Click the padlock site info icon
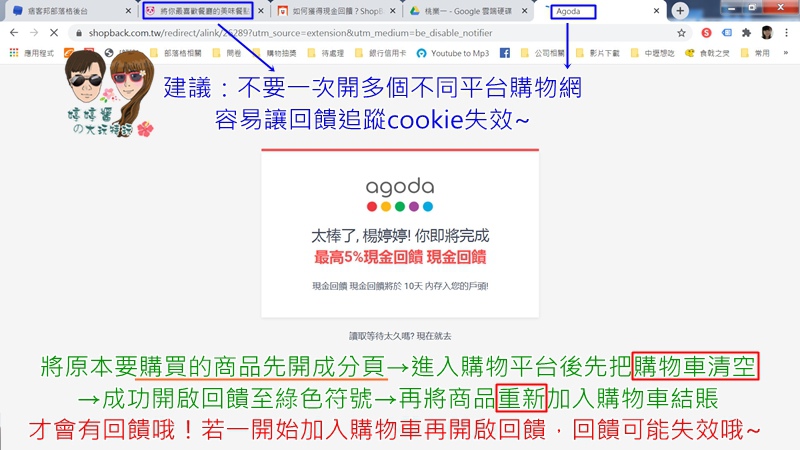This screenshot has height=450, width=800. pos(79,33)
